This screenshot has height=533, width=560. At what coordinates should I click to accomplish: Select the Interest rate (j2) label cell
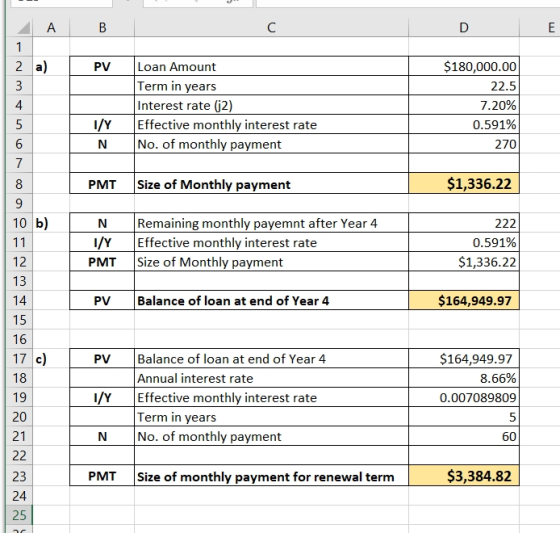click(x=271, y=105)
